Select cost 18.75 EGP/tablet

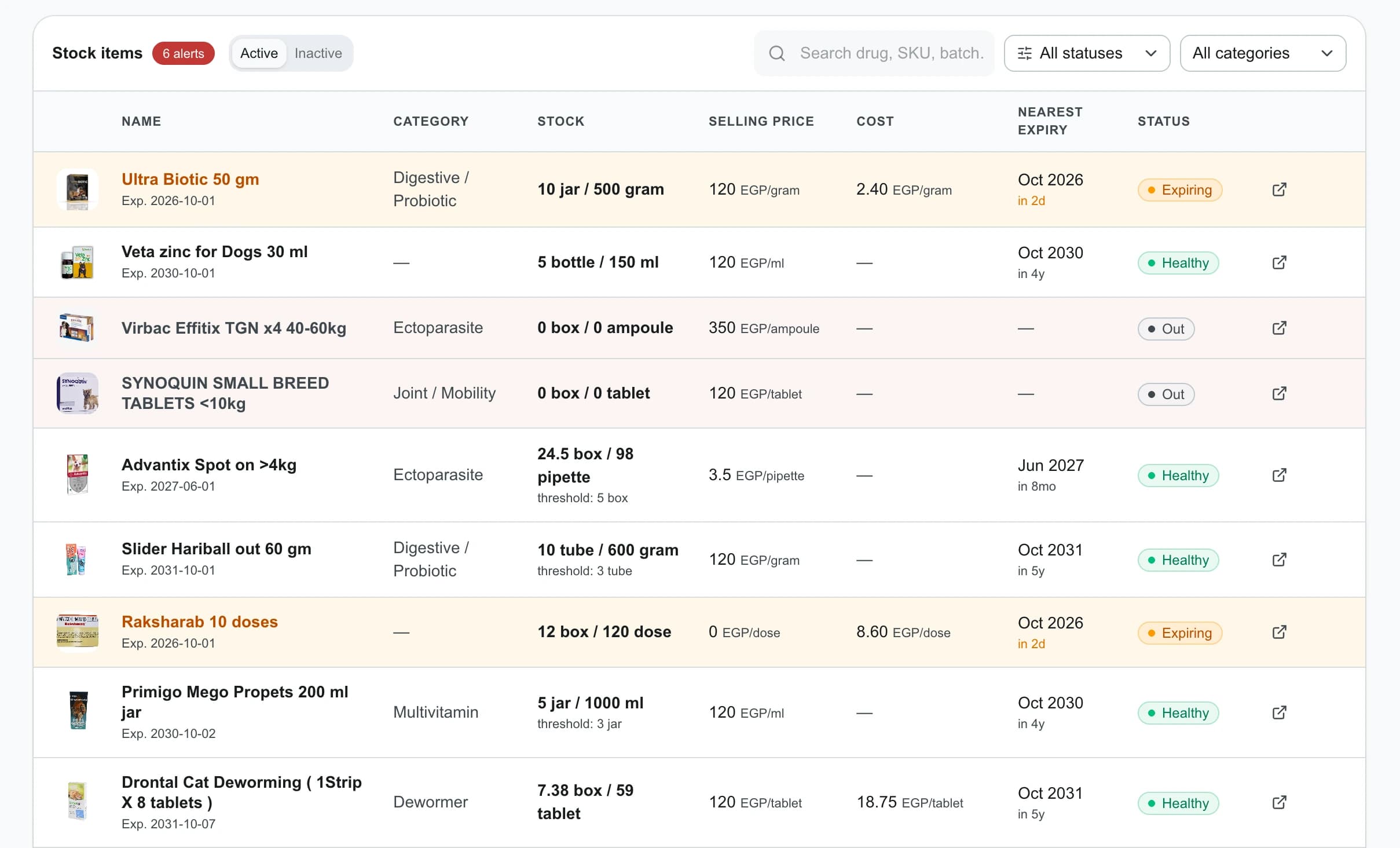[x=910, y=802]
